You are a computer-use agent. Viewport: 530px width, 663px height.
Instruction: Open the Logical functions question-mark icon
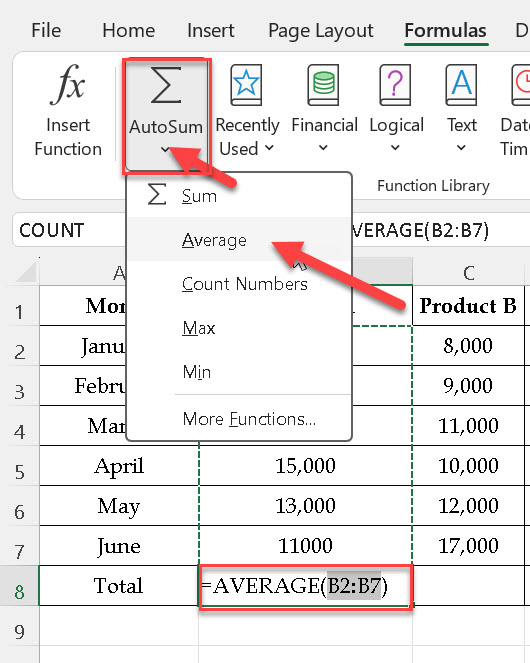point(395,85)
